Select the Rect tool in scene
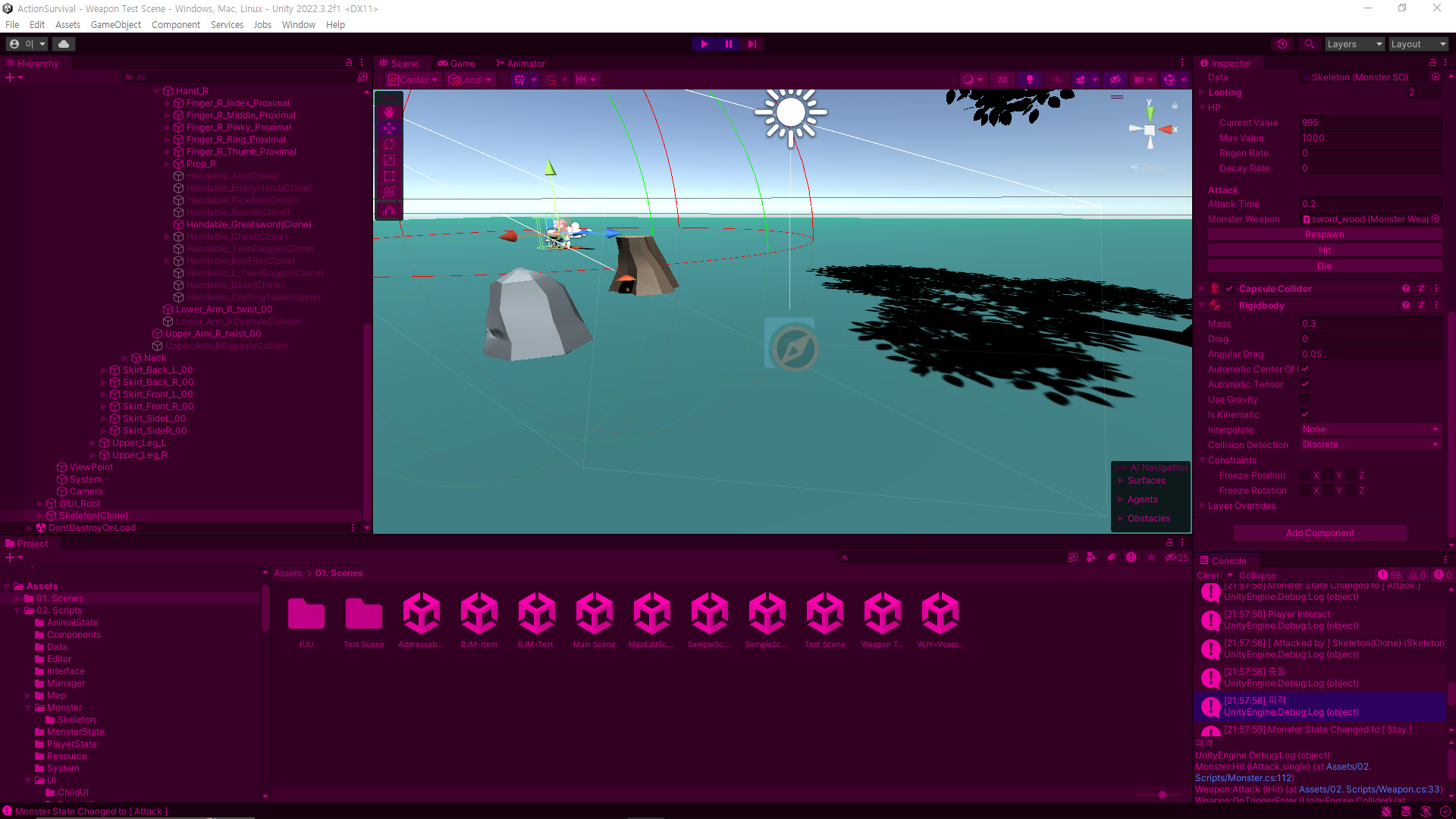This screenshot has width=1456, height=819. (389, 176)
